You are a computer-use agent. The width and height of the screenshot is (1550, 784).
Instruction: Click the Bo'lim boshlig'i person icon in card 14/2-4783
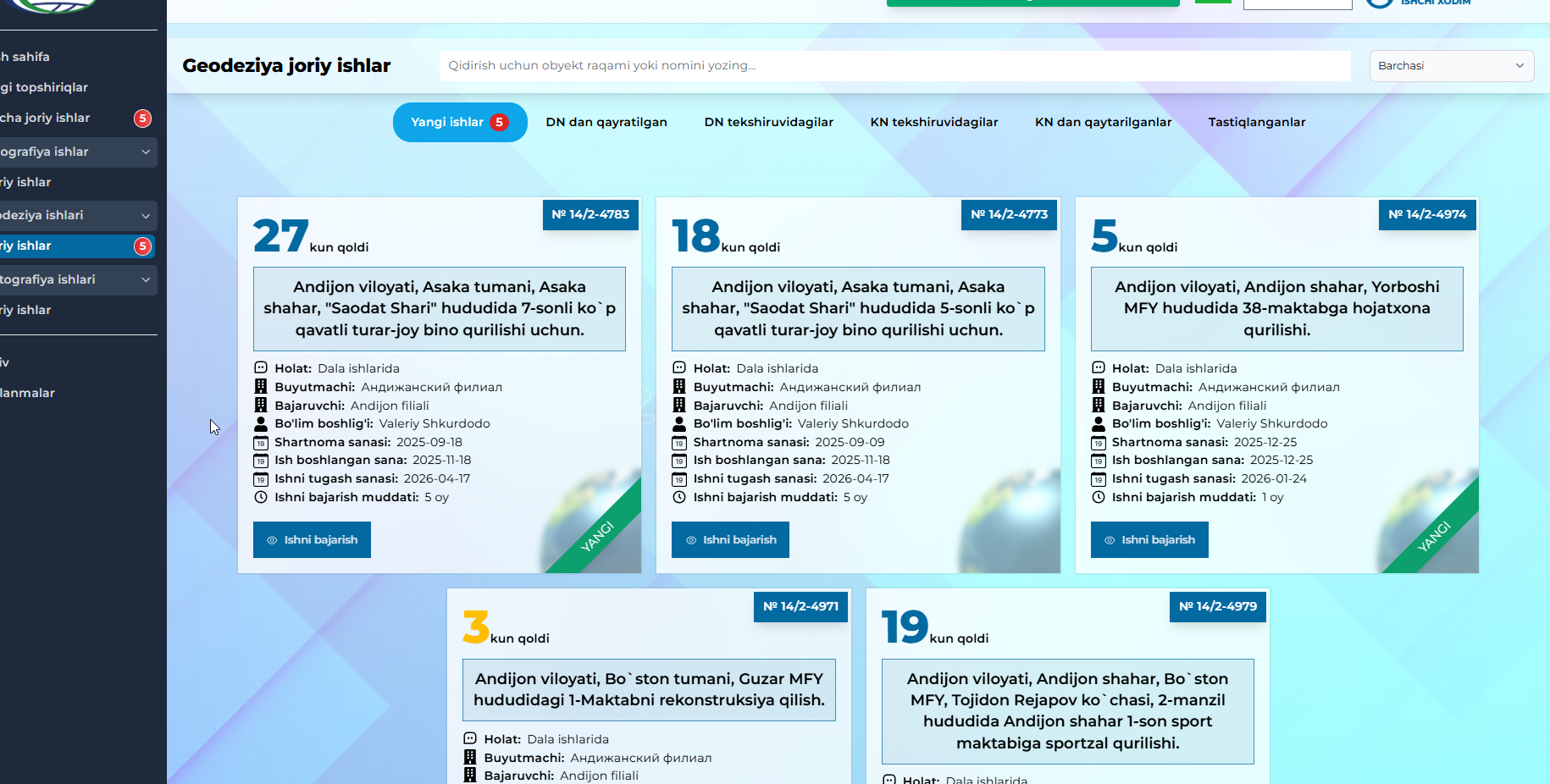(261, 423)
